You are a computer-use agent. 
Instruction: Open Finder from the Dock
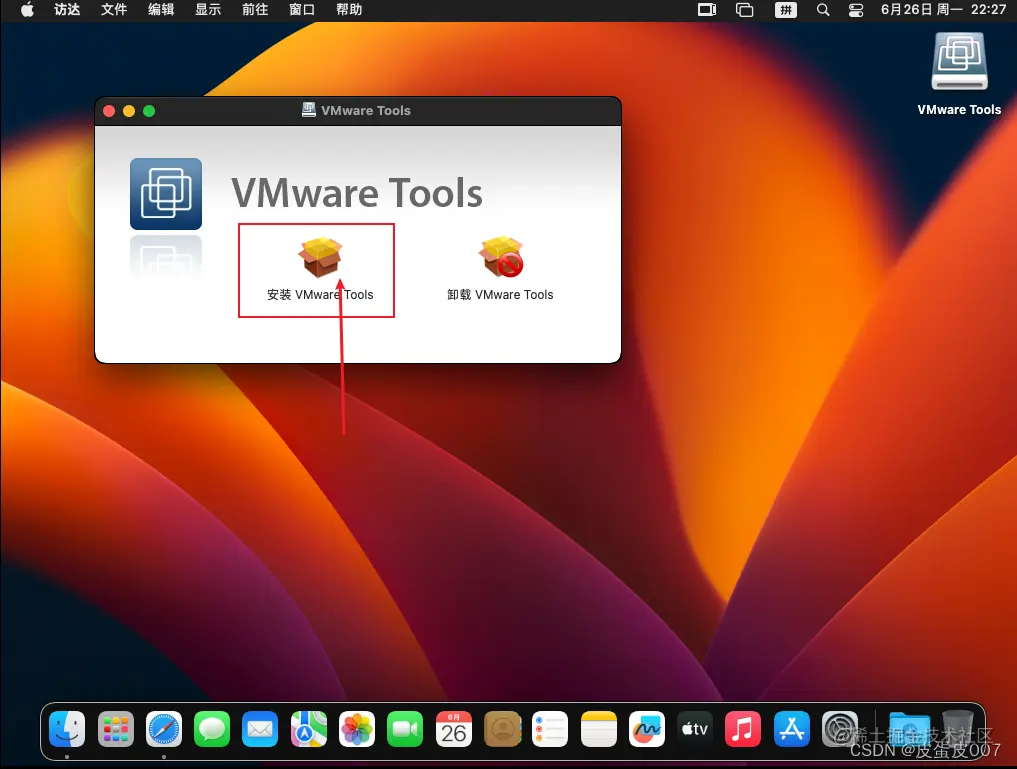coord(67,729)
